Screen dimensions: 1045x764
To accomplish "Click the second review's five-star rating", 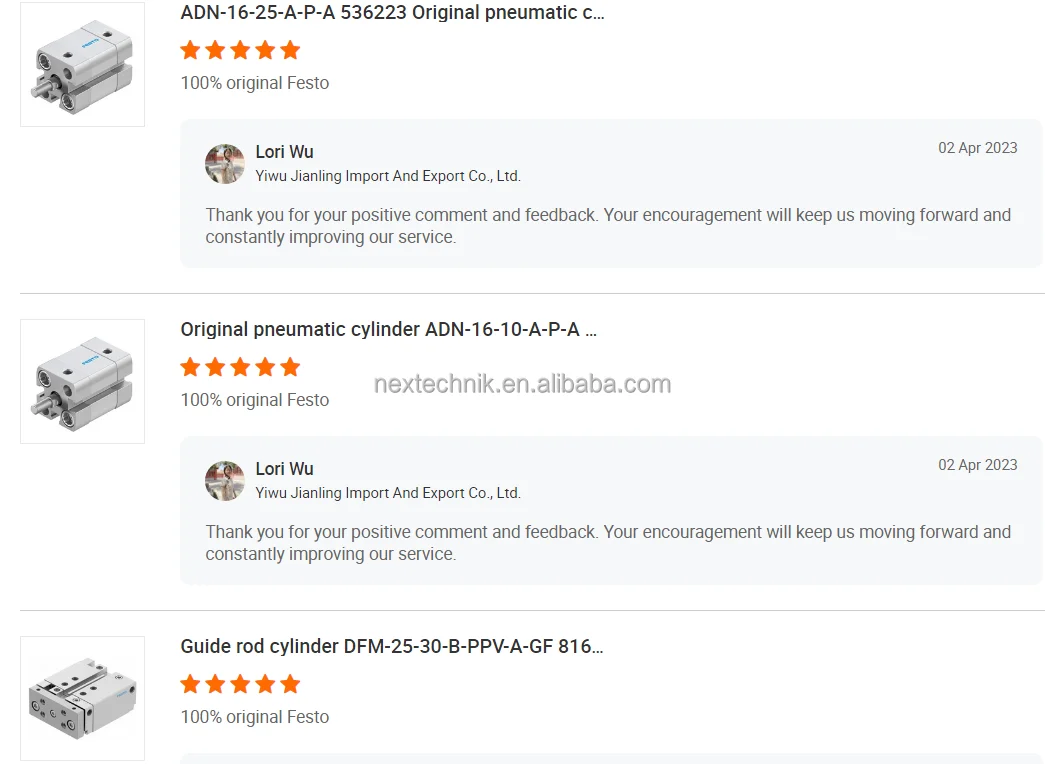I will [x=240, y=367].
